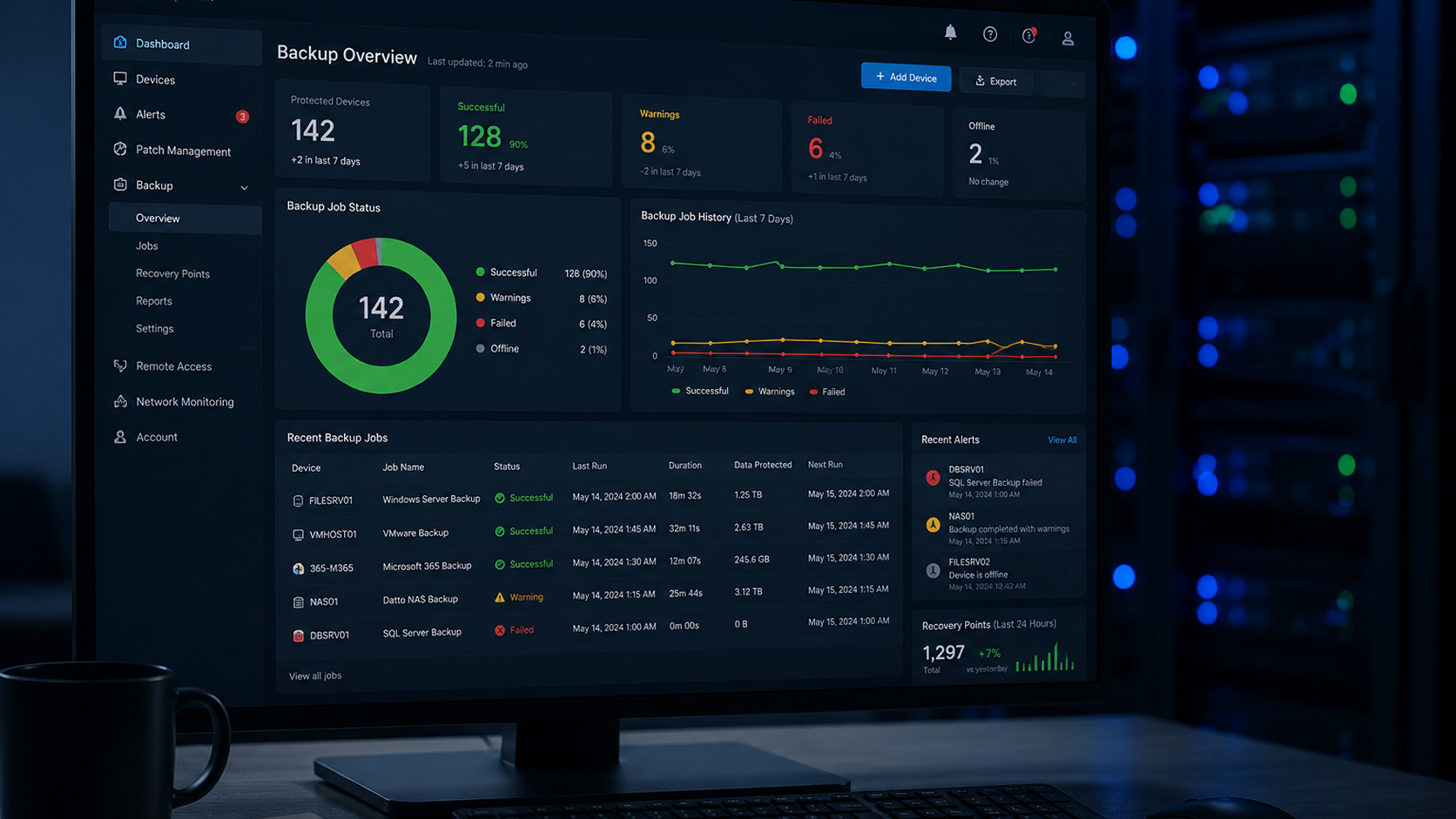Viewport: 1456px width, 819px height.
Task: Click the 365-M365 device icon
Action: click(x=298, y=568)
